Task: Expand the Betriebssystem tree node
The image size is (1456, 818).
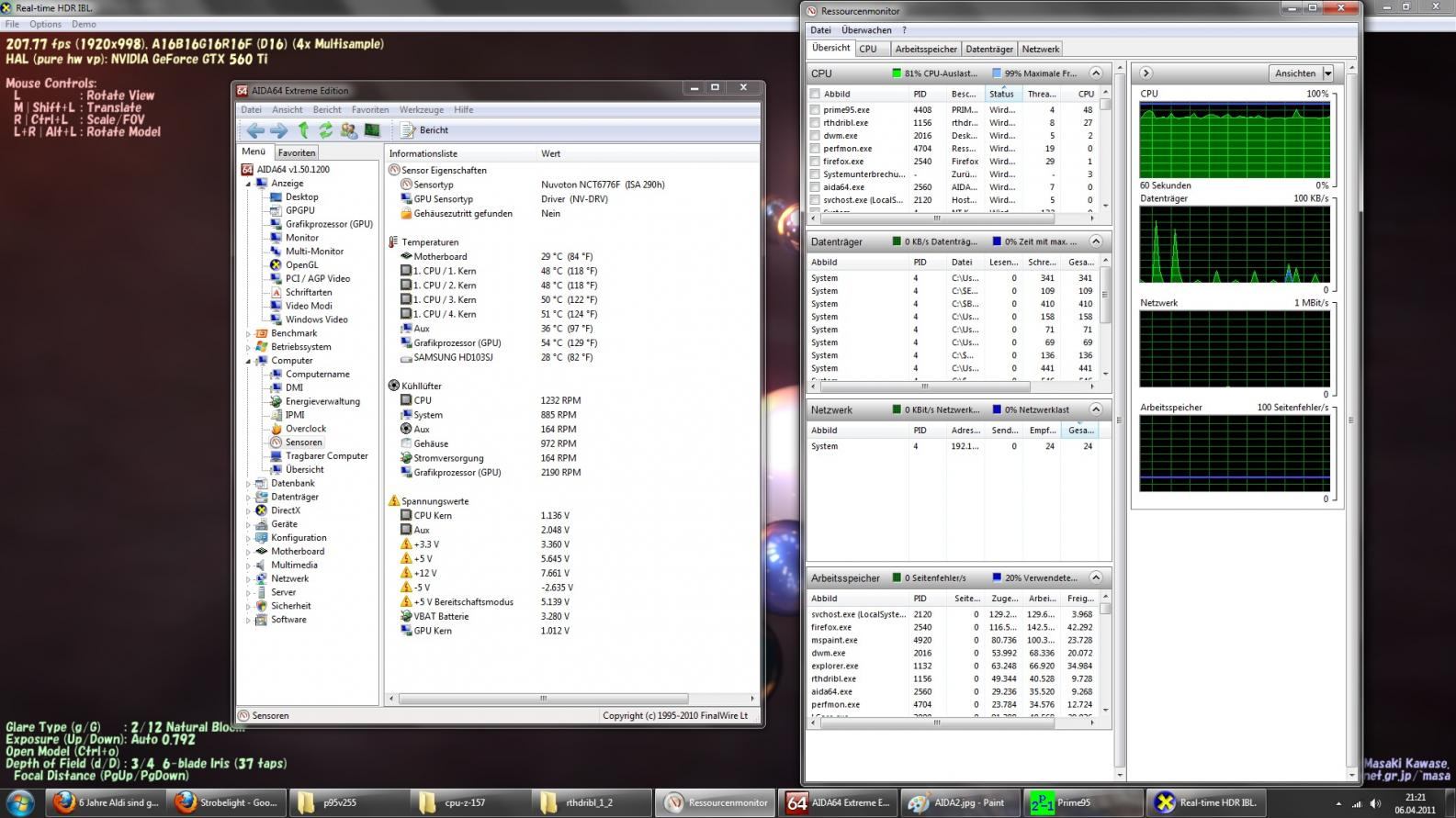Action: [248, 347]
